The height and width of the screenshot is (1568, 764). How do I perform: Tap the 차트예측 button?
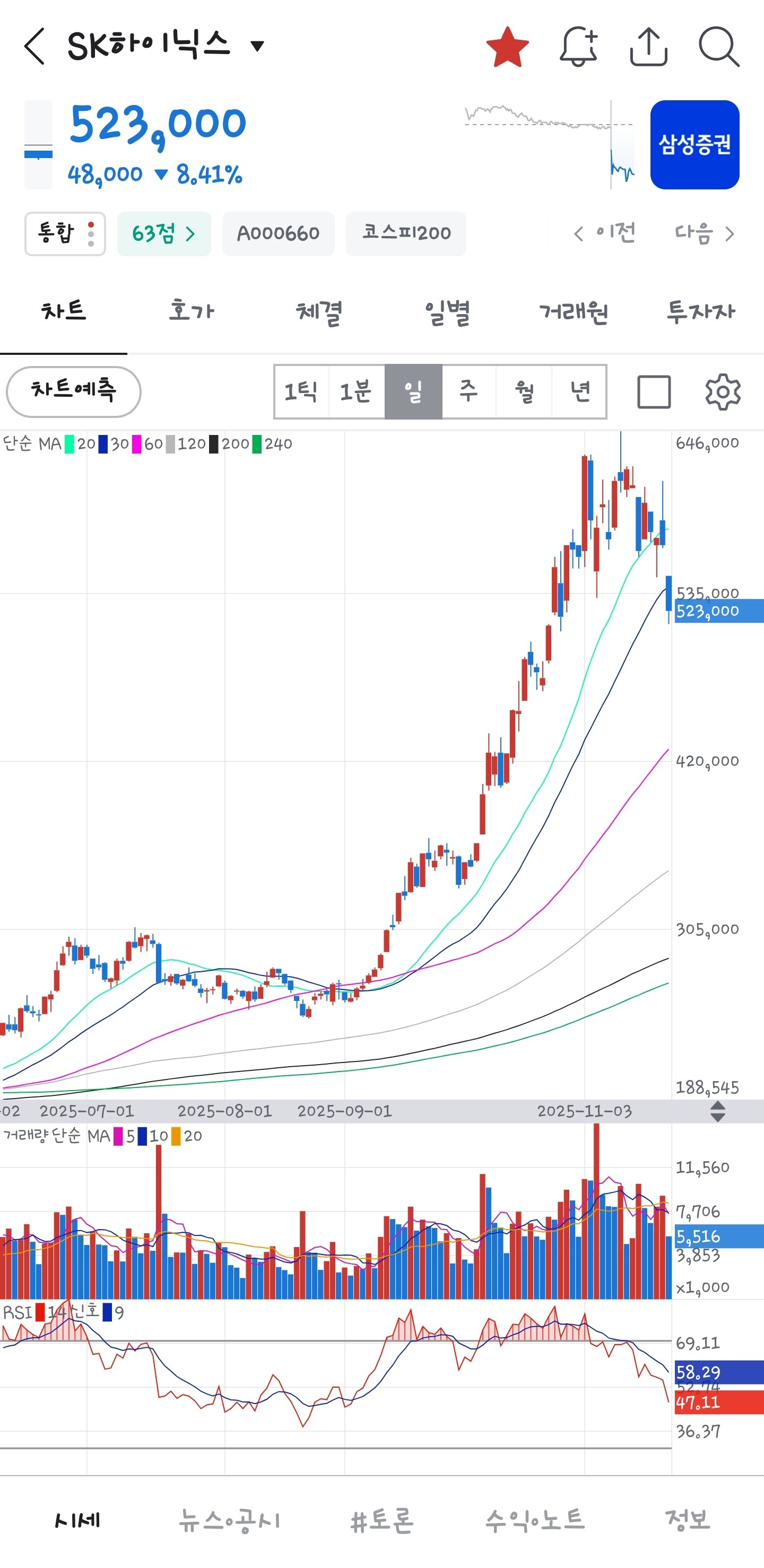point(74,391)
